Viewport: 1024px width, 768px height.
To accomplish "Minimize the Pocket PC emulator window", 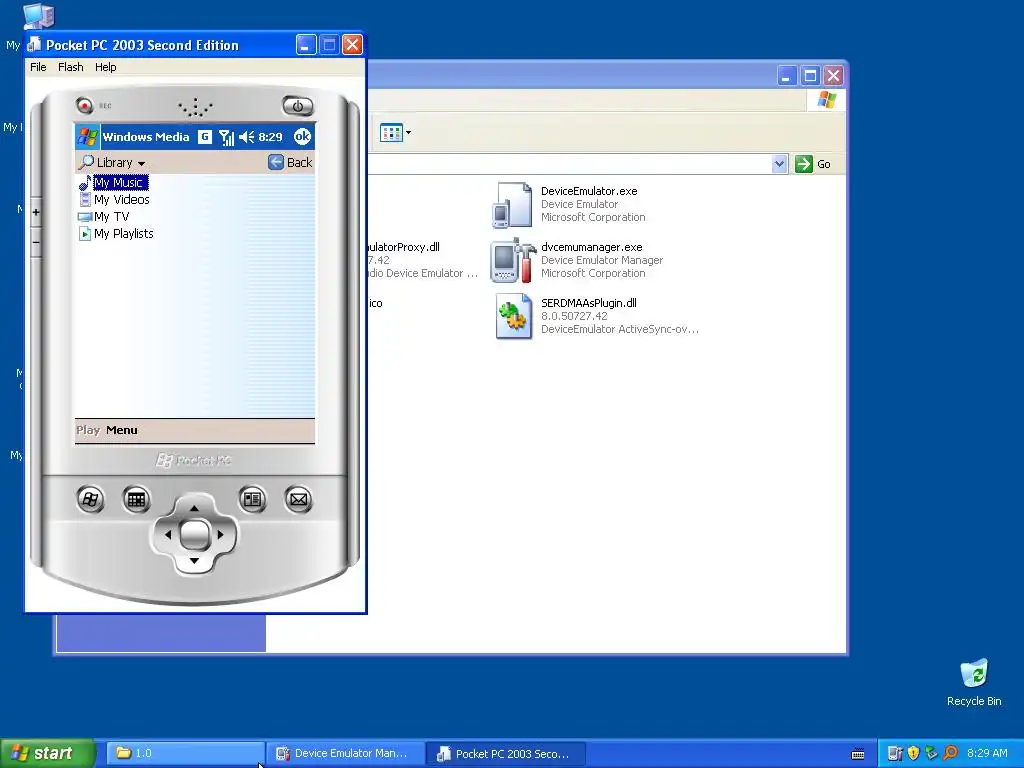I will point(306,44).
